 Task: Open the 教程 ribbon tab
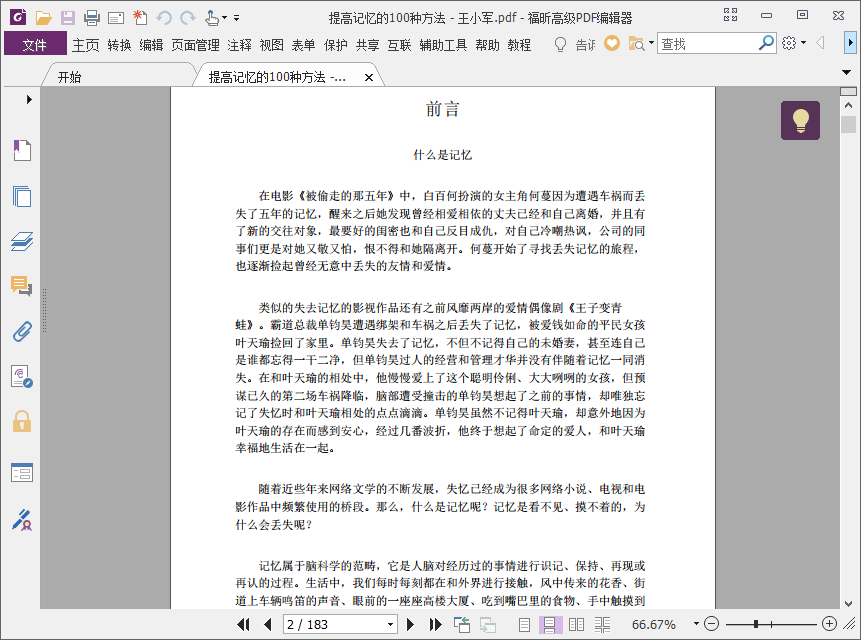point(519,45)
